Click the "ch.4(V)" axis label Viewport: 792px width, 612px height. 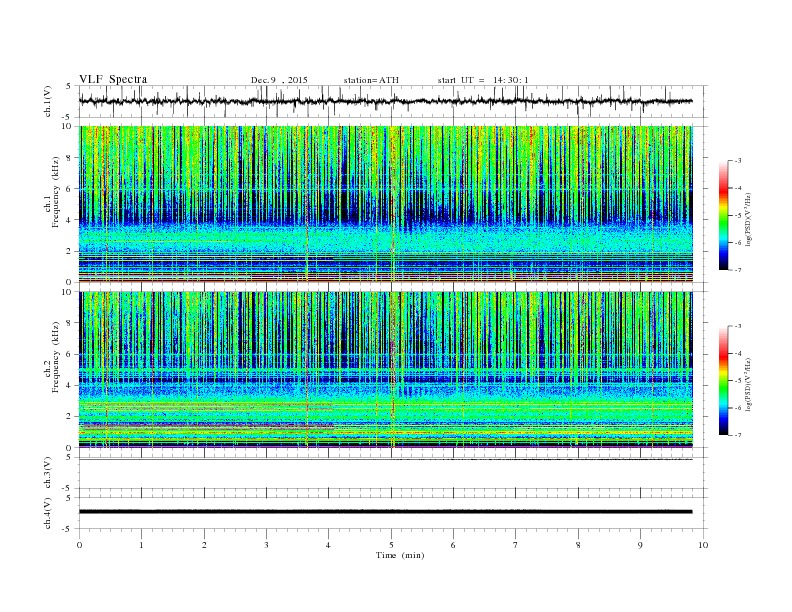click(x=48, y=513)
